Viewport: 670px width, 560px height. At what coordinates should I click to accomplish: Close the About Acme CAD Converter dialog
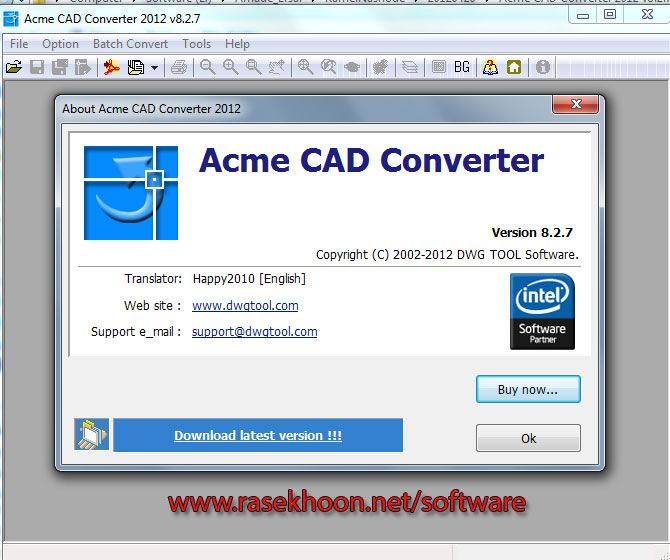(576, 104)
